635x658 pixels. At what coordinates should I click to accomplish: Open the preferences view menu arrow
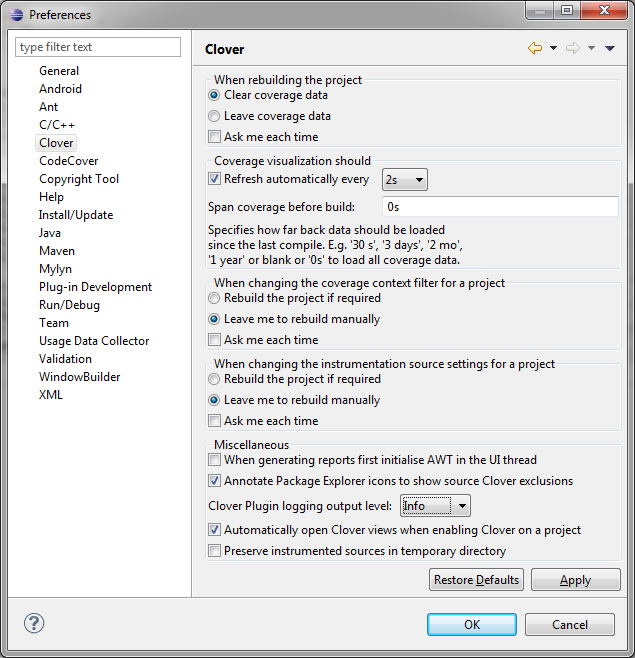point(610,48)
